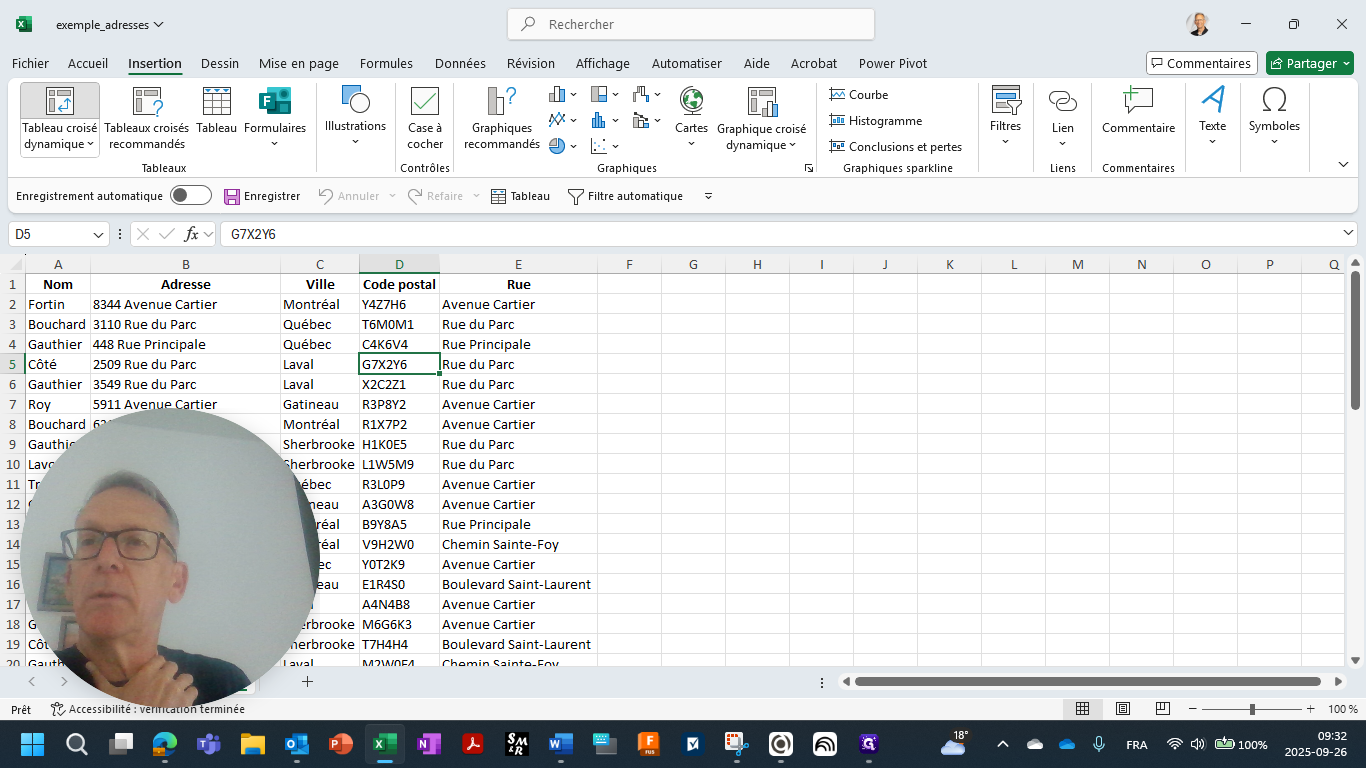
Task: Open the Commentaires panel
Action: coord(1201,62)
